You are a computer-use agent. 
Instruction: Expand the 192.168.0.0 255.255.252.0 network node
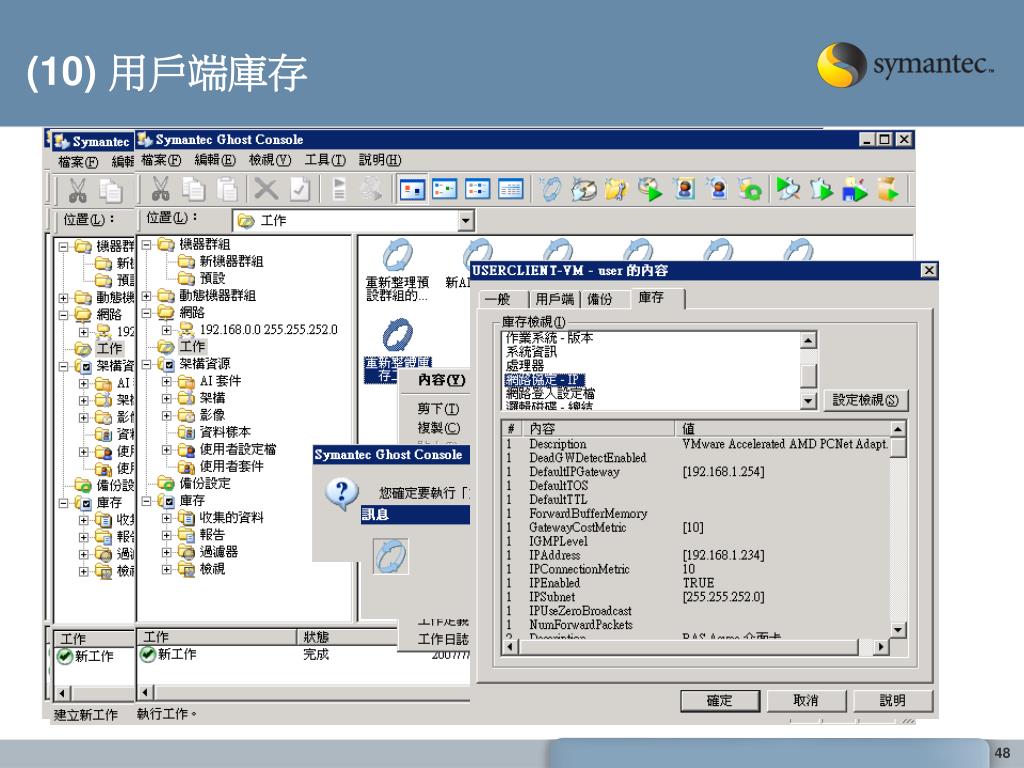tap(167, 330)
